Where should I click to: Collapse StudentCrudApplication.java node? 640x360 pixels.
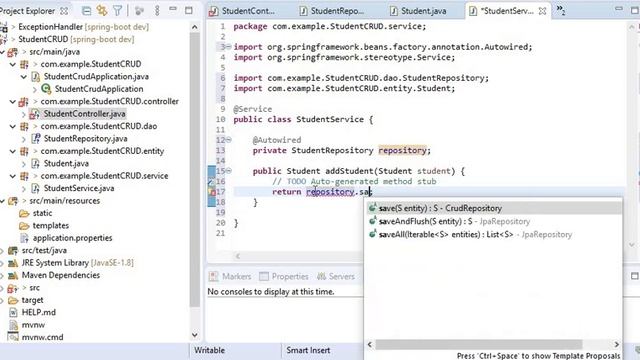coord(24,77)
